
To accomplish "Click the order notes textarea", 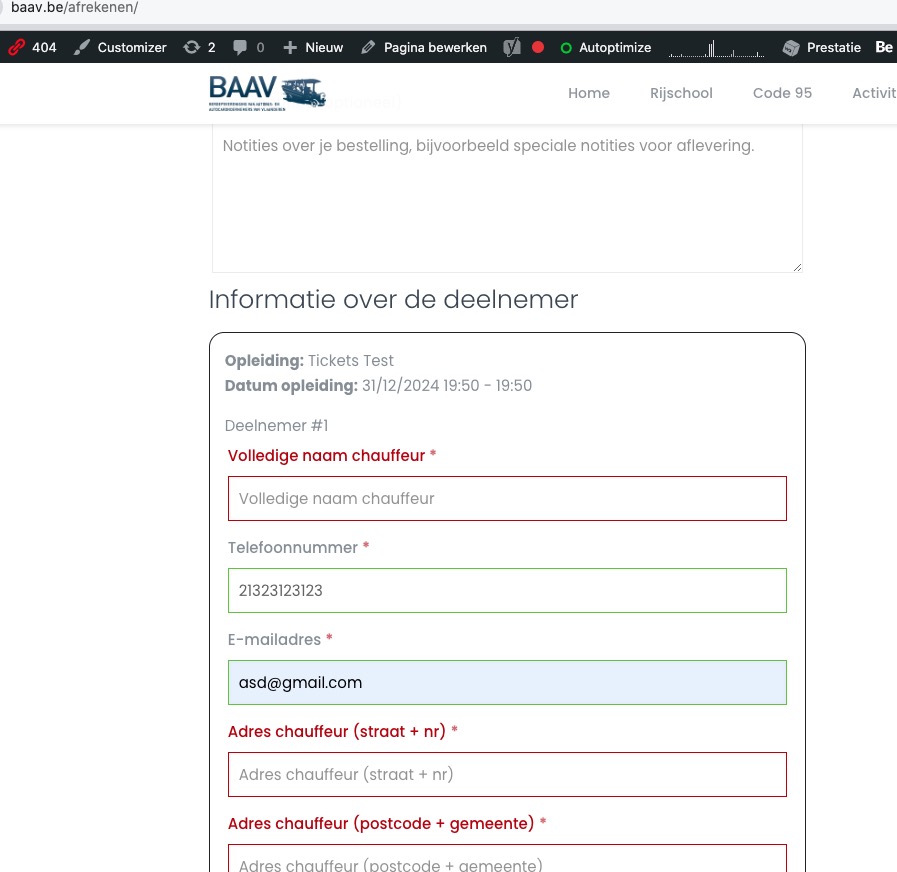I will click(507, 198).
